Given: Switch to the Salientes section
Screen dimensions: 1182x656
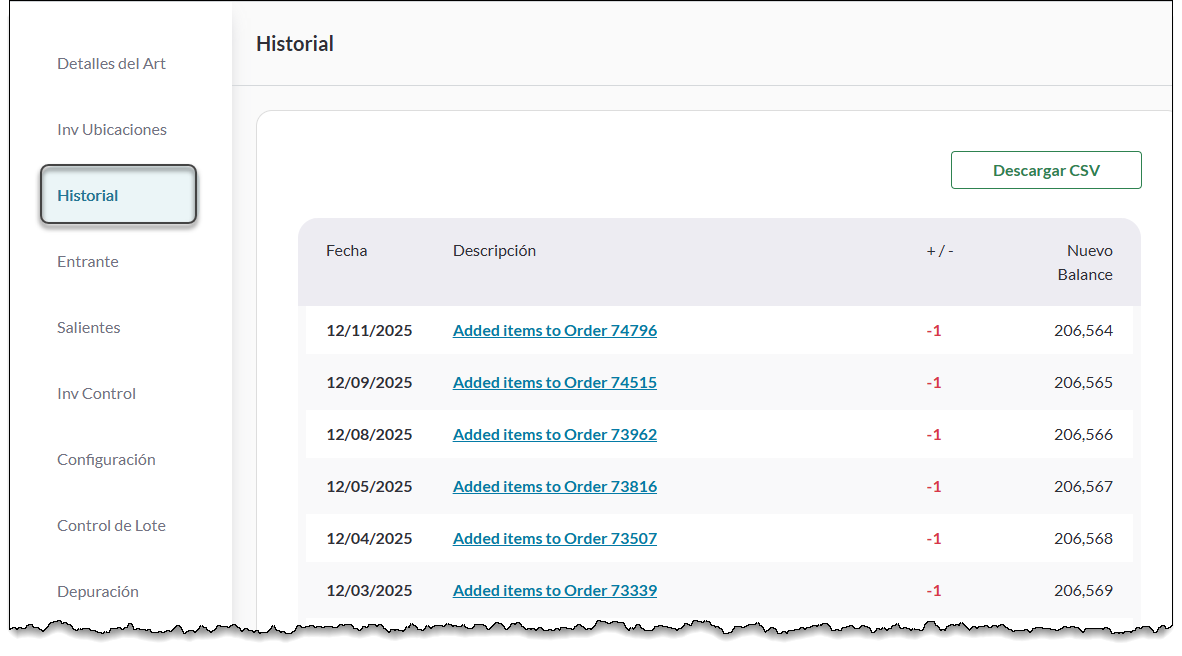Looking at the screenshot, I should tap(89, 328).
